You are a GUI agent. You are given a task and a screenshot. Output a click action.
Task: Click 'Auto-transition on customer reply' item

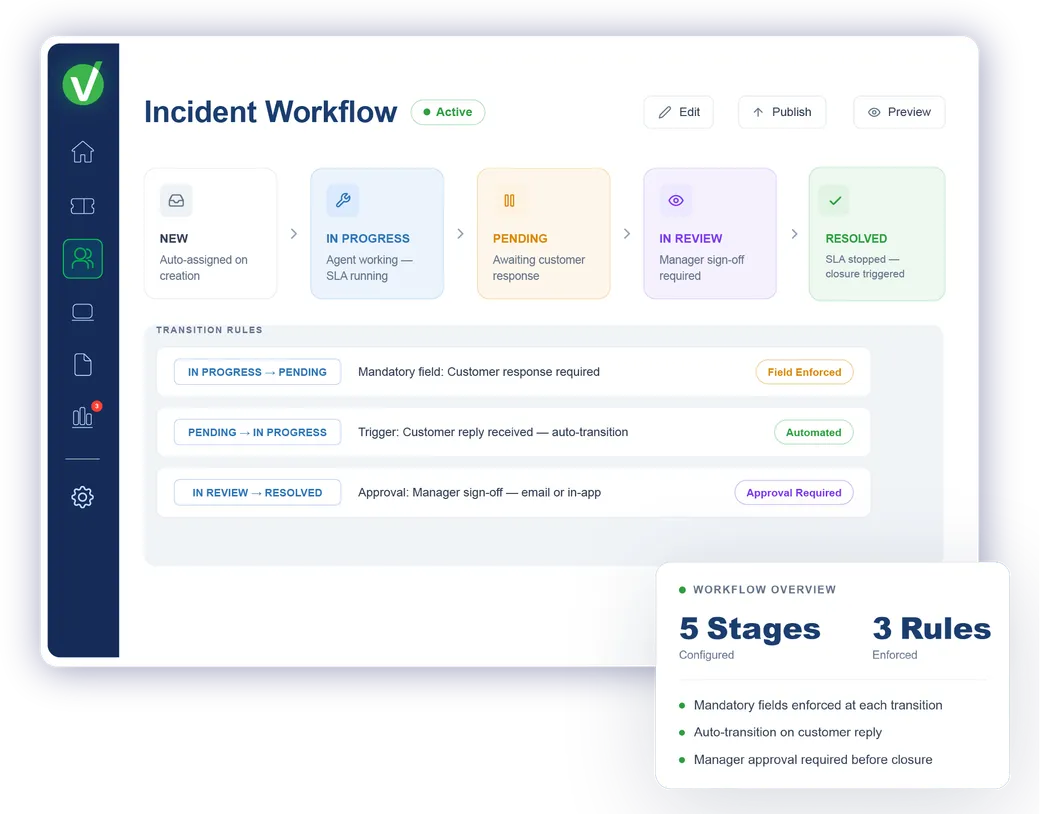pyautogui.click(x=788, y=732)
